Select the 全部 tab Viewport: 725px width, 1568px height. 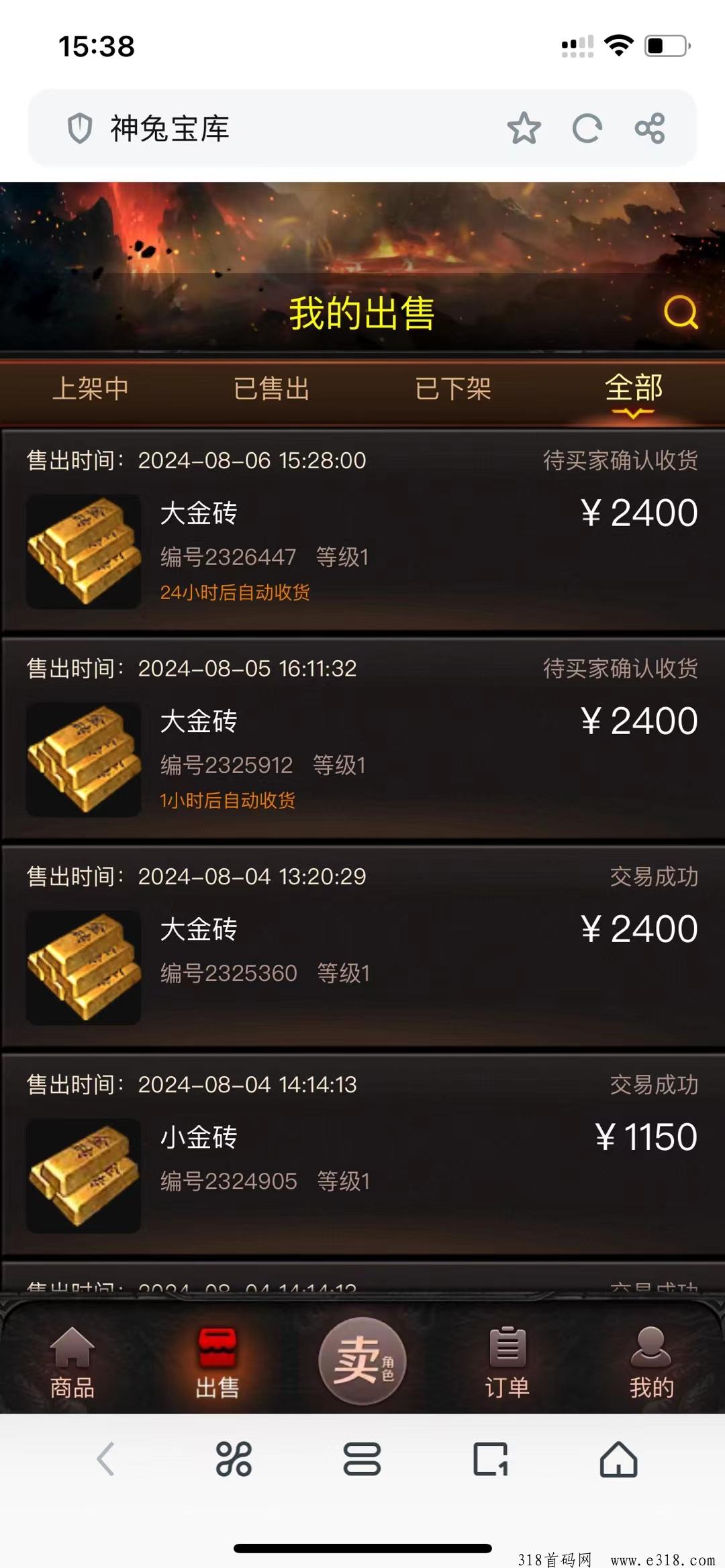(634, 389)
